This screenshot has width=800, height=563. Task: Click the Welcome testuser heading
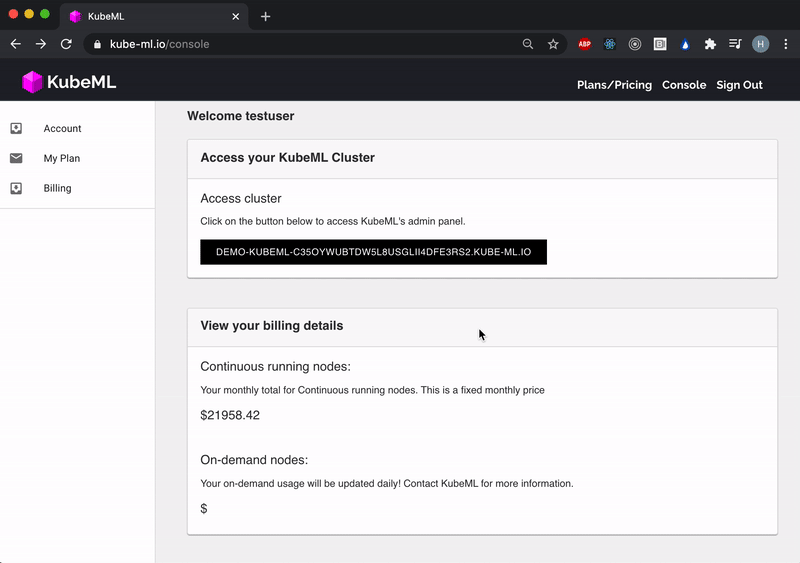coord(241,116)
